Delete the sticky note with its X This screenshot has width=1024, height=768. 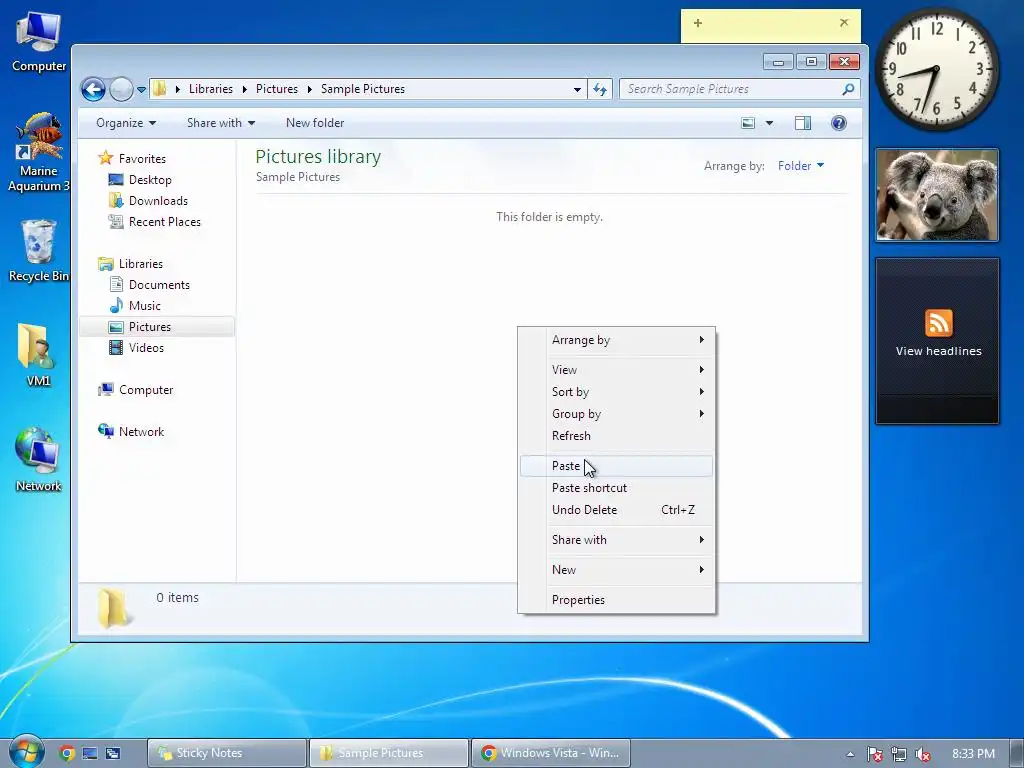click(844, 22)
